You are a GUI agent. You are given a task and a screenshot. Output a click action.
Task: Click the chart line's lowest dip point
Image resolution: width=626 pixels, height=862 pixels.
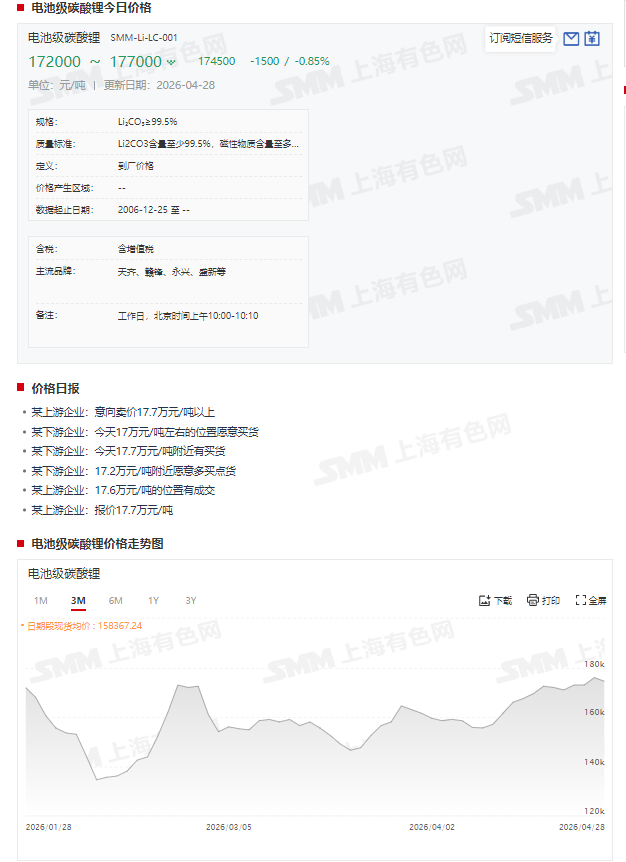pyautogui.click(x=97, y=778)
